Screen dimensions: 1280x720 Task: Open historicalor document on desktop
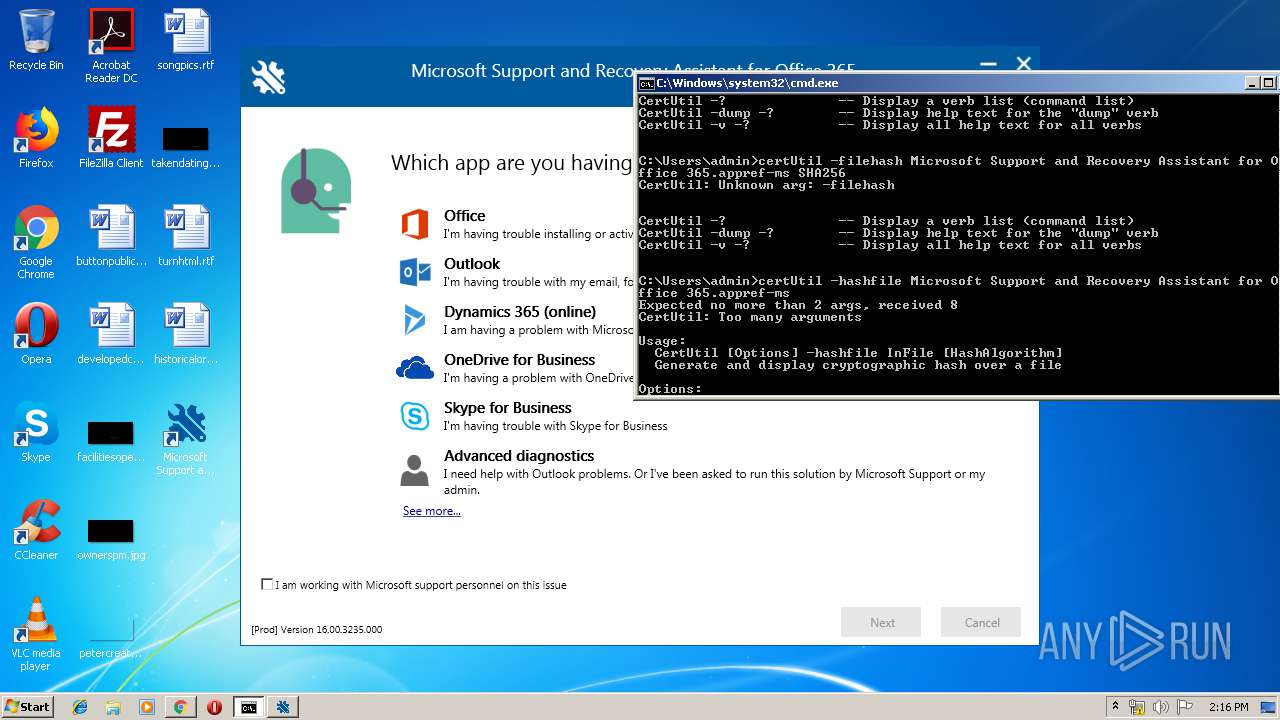point(186,334)
